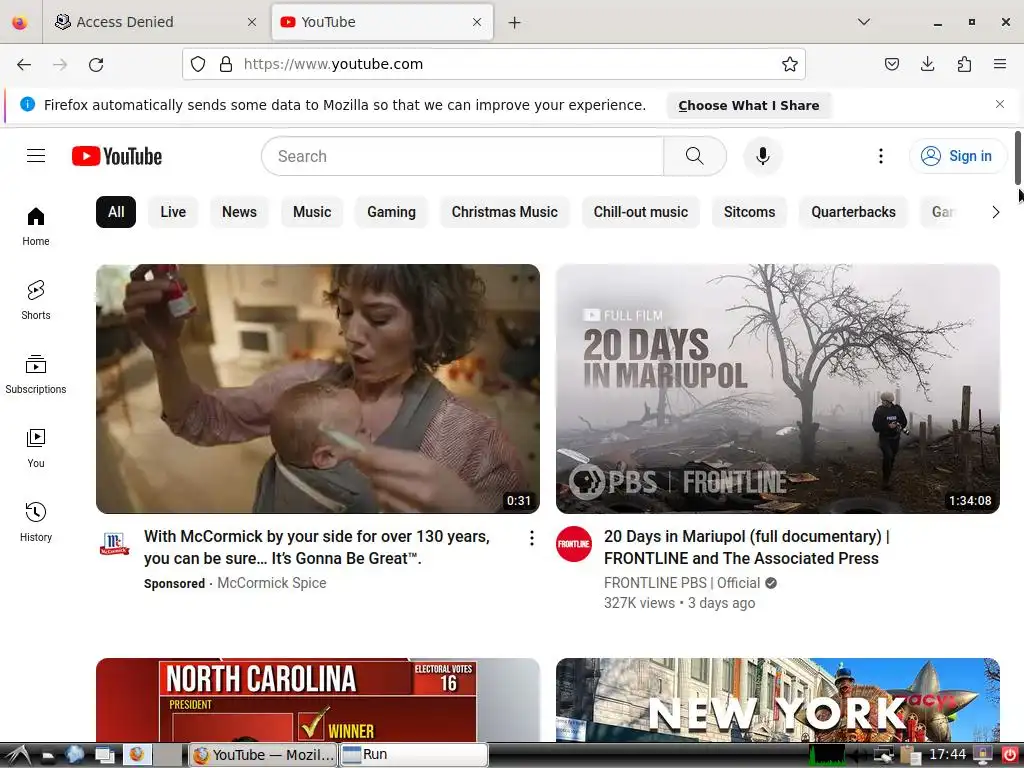Screen dimensions: 1024x768
Task: List all tabs dropdown arrow
Action: [863, 22]
